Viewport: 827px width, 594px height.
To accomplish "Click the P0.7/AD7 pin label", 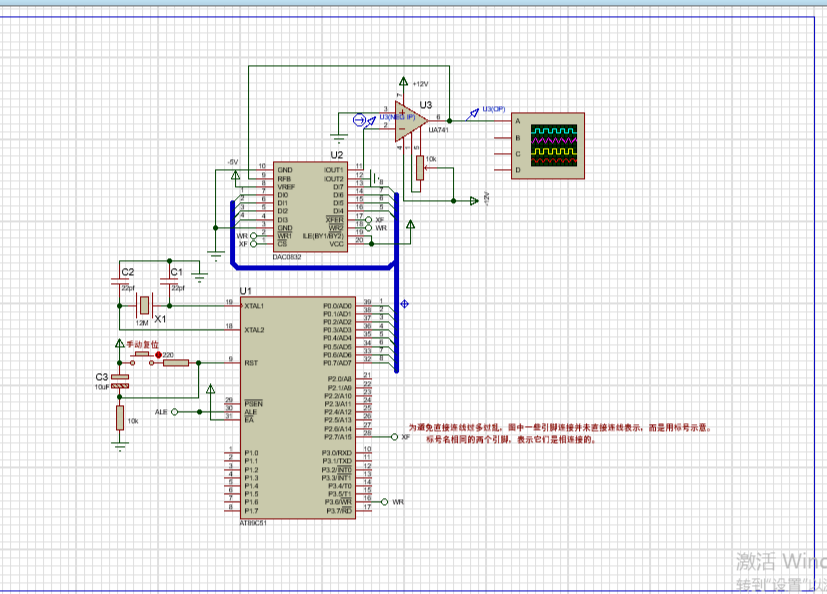I will tap(338, 363).
